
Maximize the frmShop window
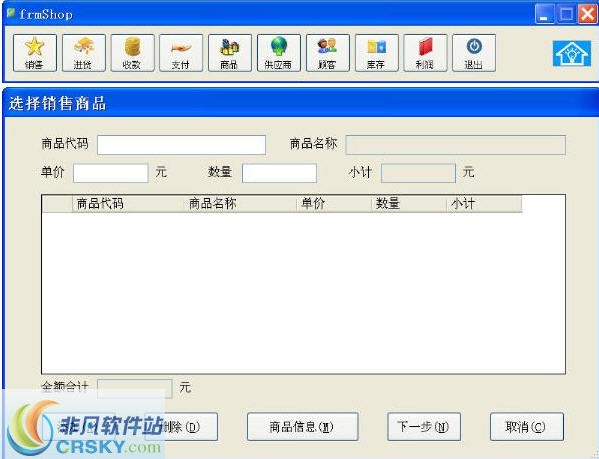(566, 15)
